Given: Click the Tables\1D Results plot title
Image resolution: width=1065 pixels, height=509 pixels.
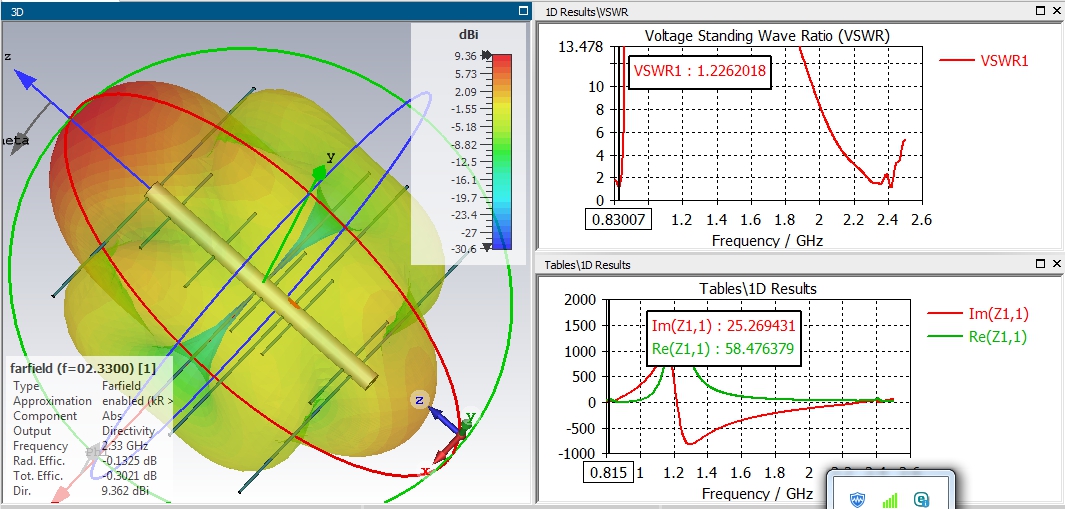Looking at the screenshot, I should 758,289.
